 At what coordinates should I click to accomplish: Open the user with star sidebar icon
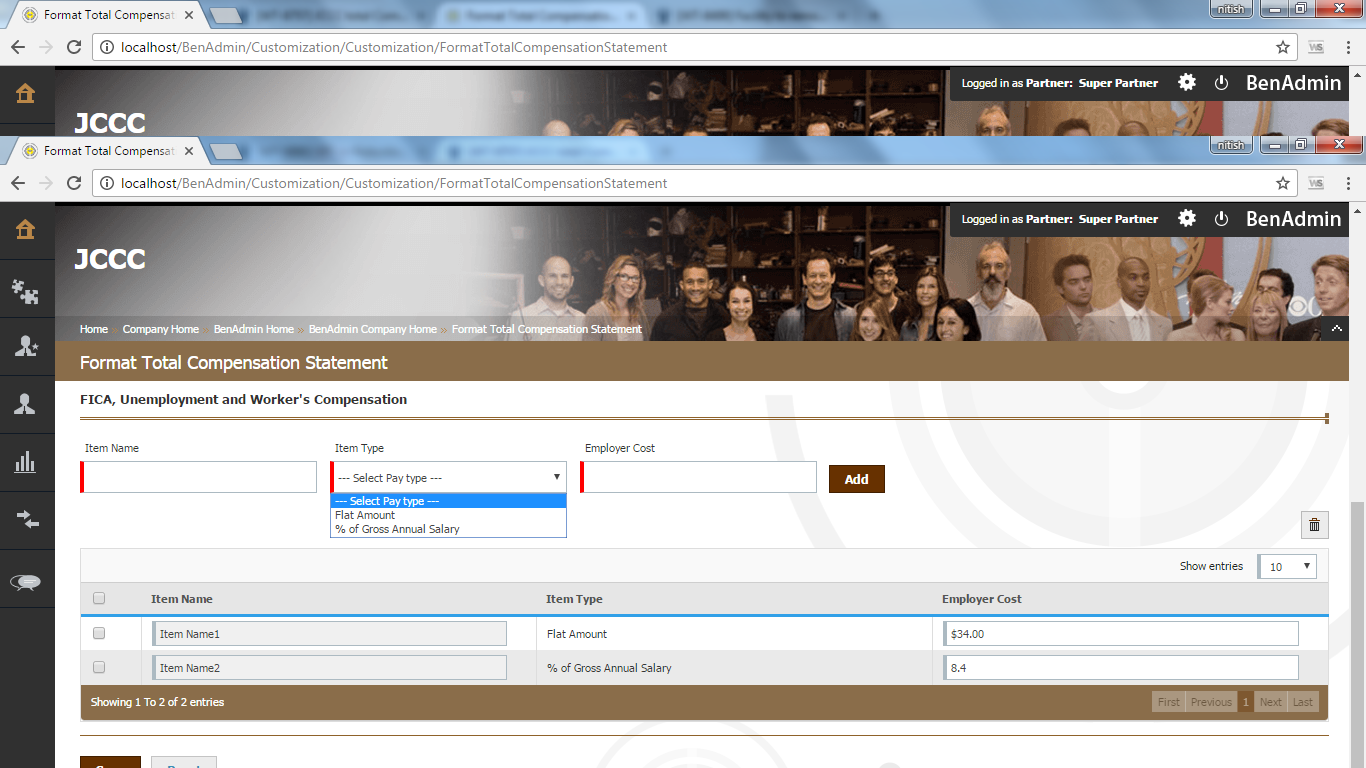pos(26,347)
